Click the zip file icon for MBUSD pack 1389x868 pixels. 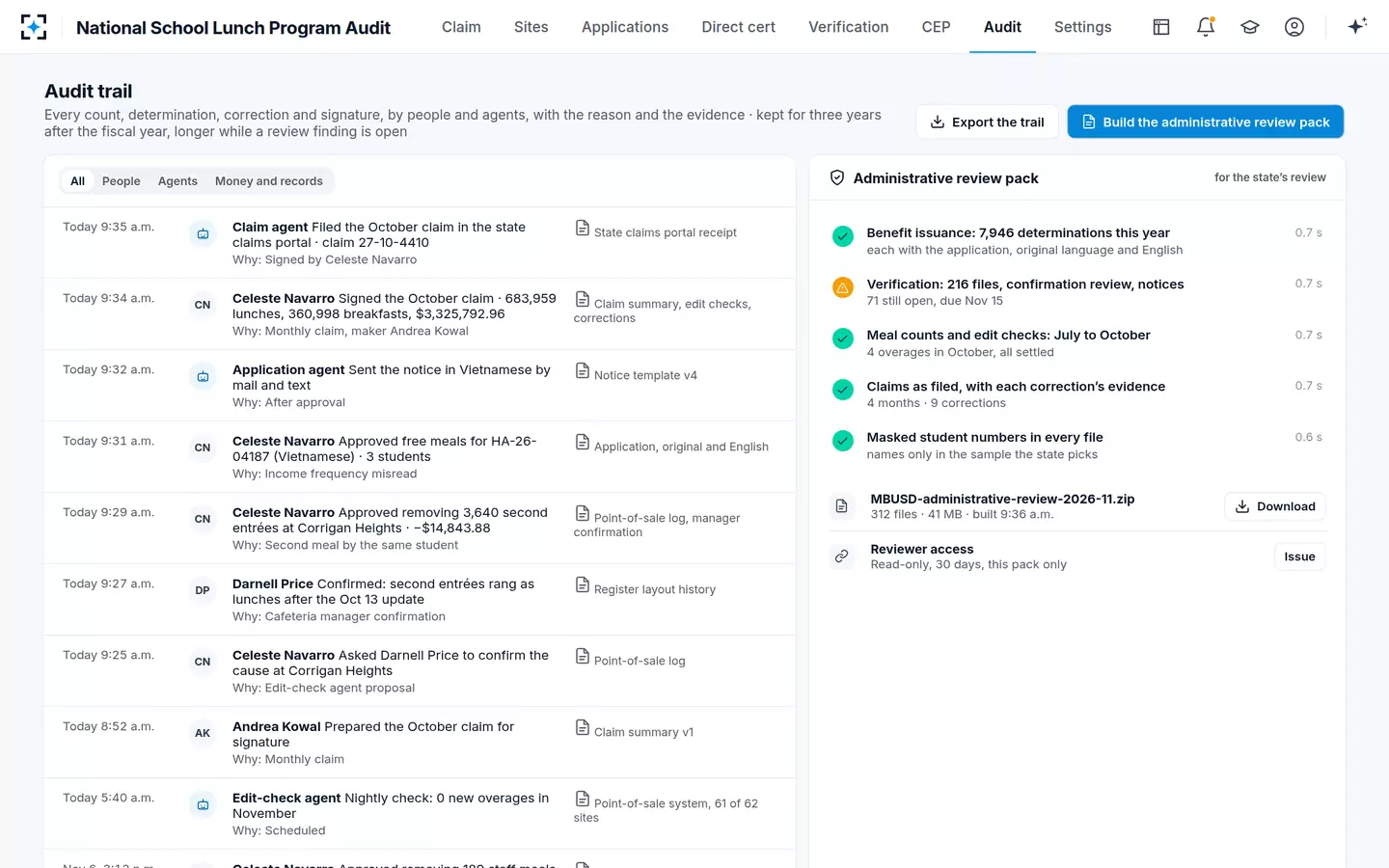coord(842,506)
